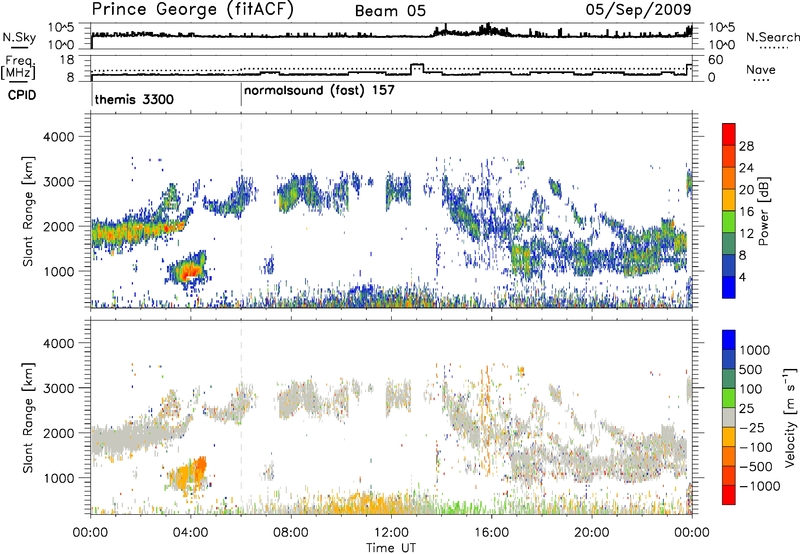The width and height of the screenshot is (800, 554).
Task: Click the 'Nave' legend label
Action: (x=761, y=70)
